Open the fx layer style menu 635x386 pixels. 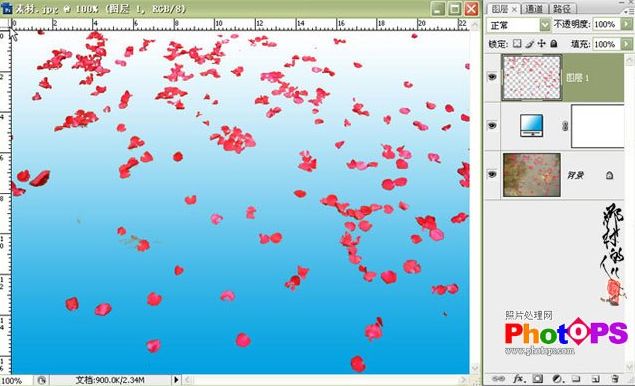tap(518, 379)
